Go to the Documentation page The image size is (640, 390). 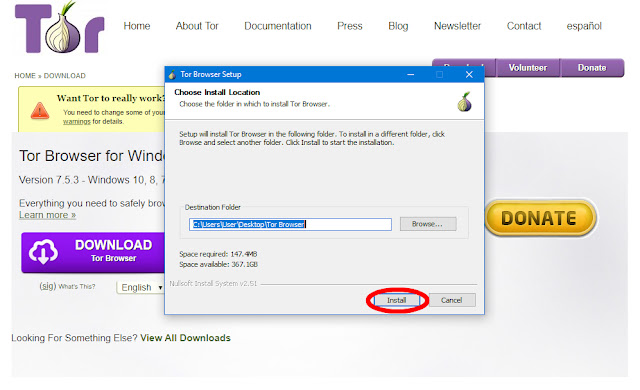pos(278,26)
